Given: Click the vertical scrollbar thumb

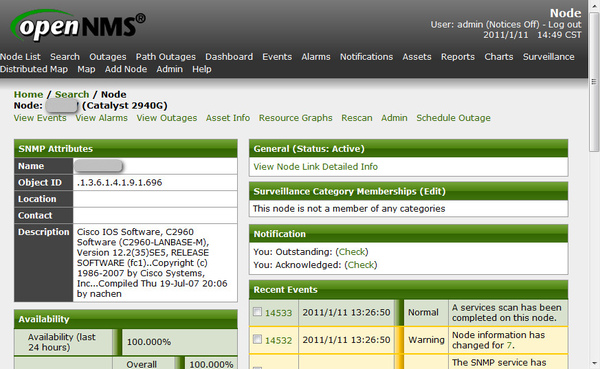Looking at the screenshot, I should [x=594, y=81].
